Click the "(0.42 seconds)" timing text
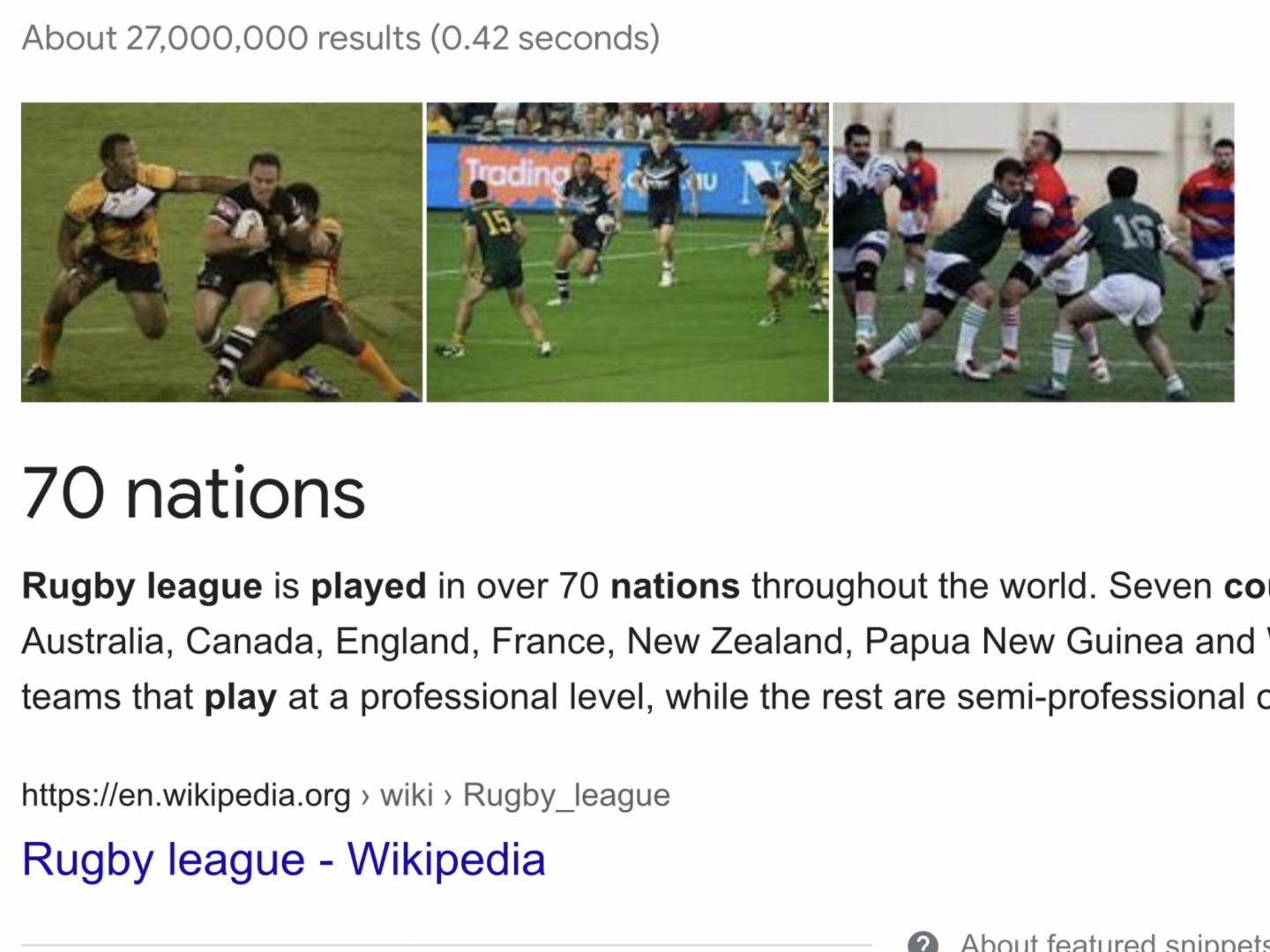The width and height of the screenshot is (1270, 952). (x=545, y=39)
